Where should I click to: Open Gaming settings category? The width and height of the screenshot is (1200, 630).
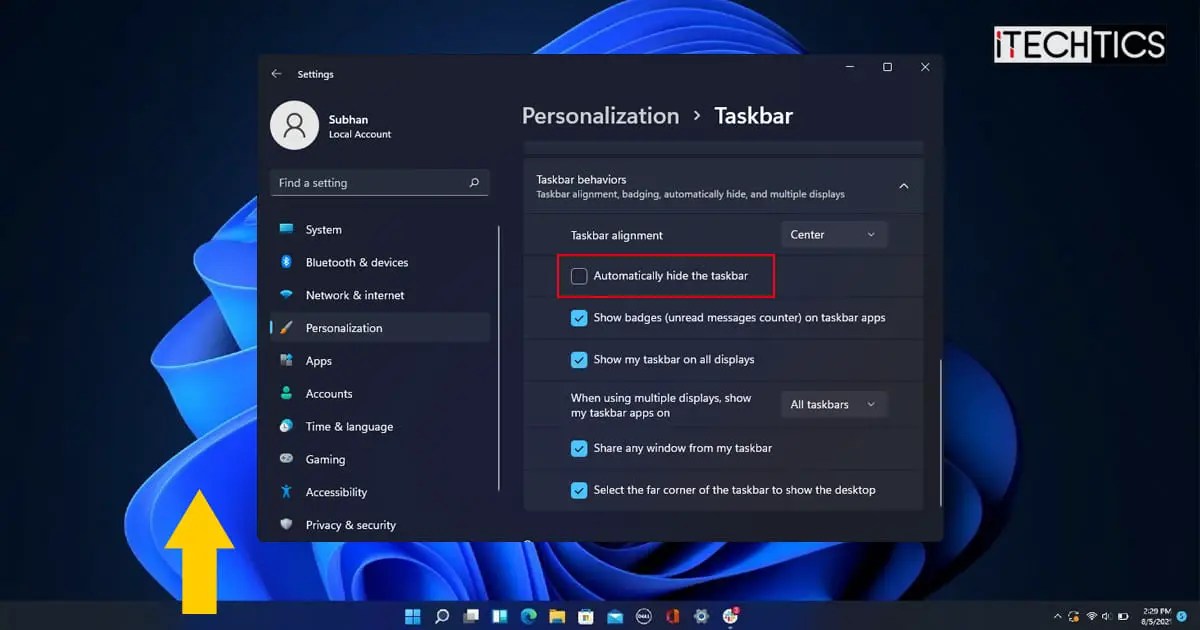[x=380, y=459]
